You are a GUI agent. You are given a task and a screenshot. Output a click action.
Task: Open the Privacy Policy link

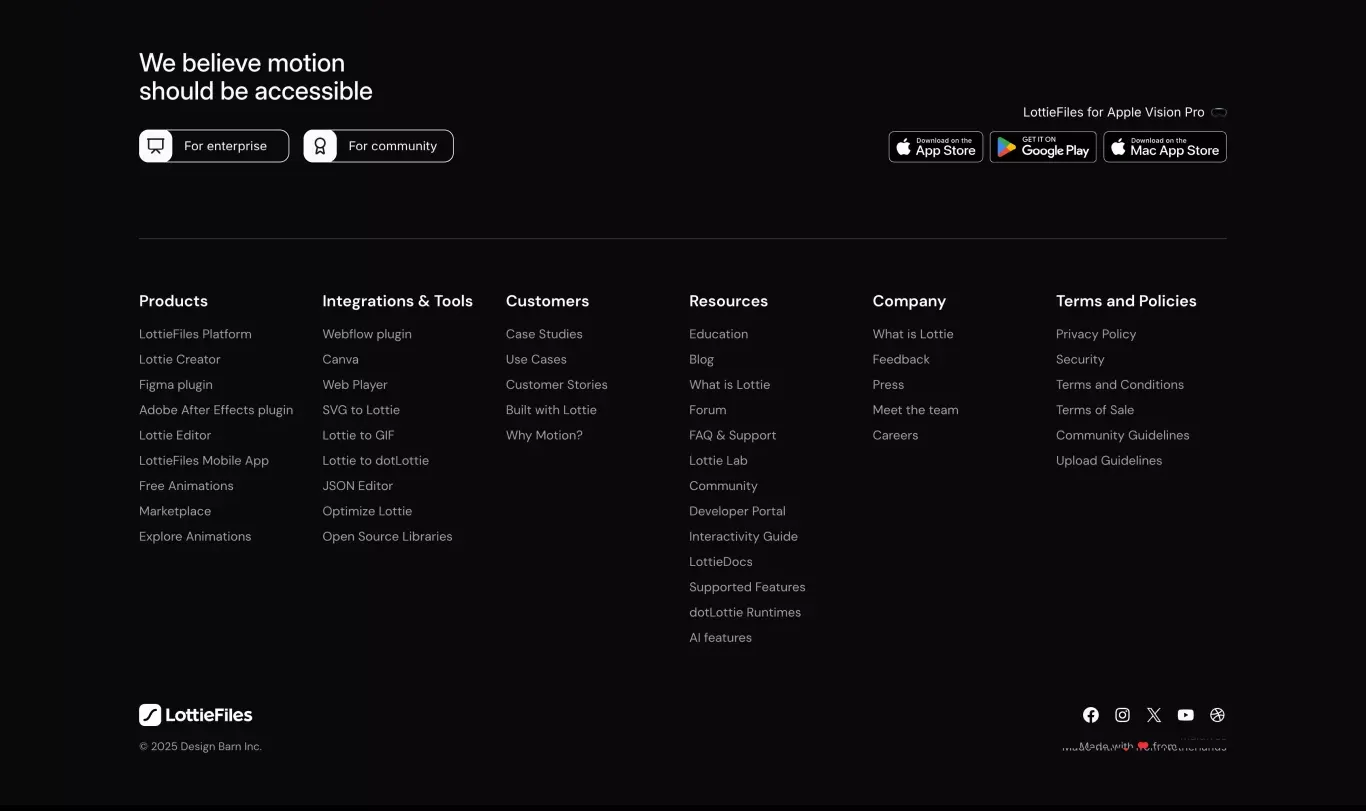tap(1096, 334)
